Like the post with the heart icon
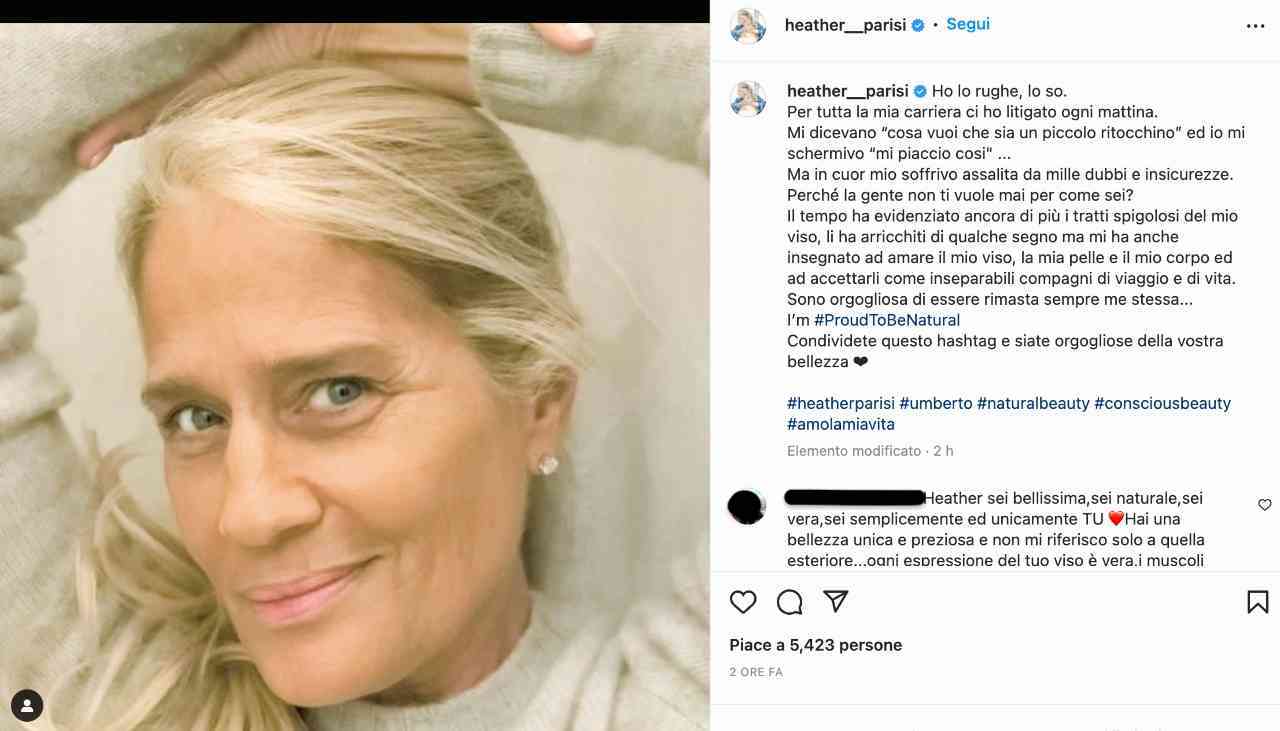This screenshot has height=731, width=1280. [x=743, y=602]
